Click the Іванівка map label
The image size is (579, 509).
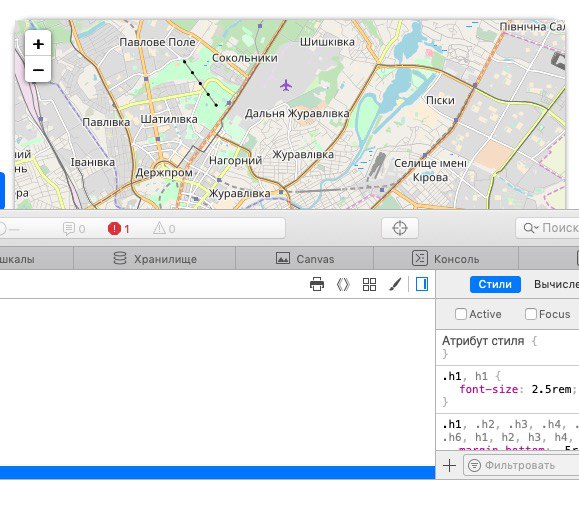click(x=93, y=162)
